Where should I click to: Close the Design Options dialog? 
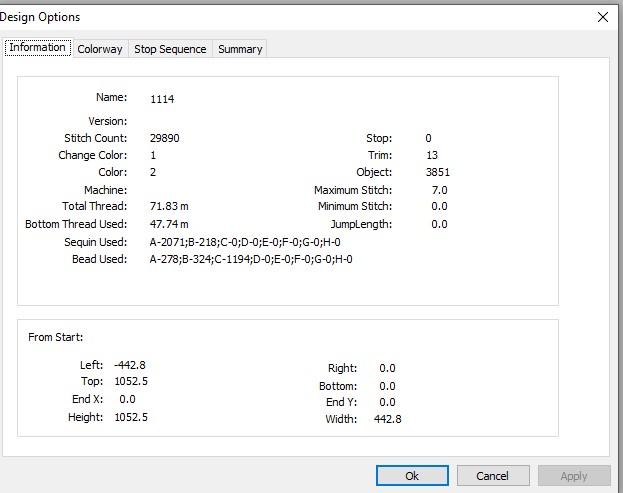click(603, 17)
